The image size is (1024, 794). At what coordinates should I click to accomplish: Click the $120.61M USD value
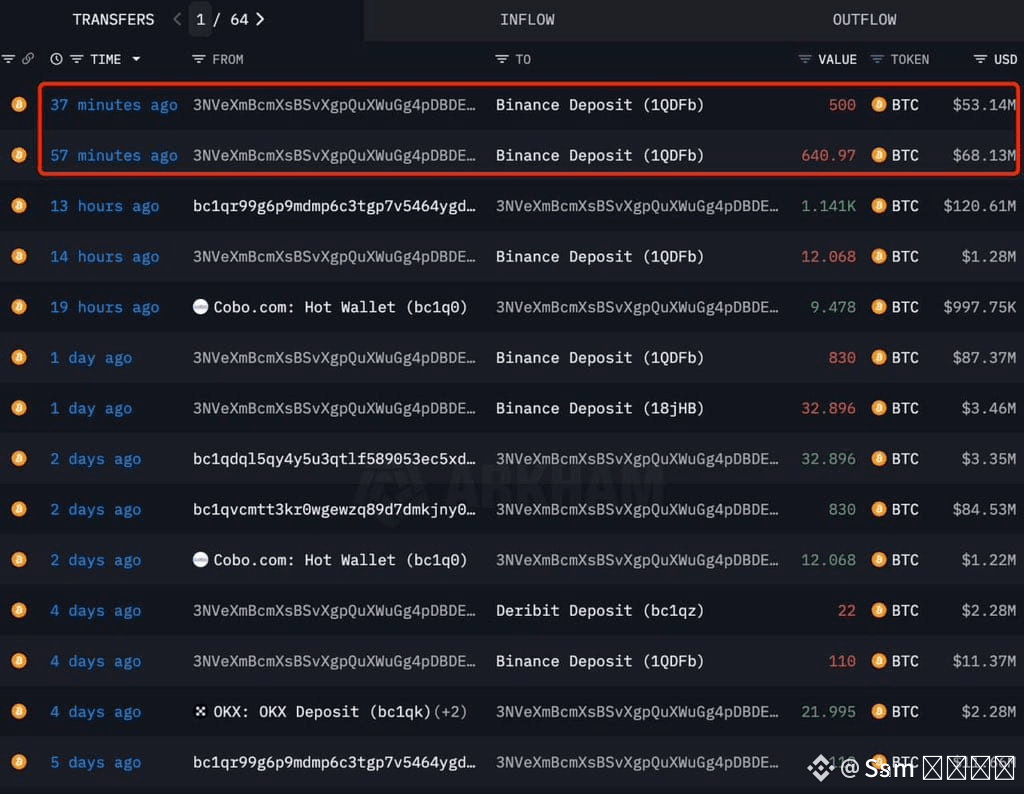point(979,206)
